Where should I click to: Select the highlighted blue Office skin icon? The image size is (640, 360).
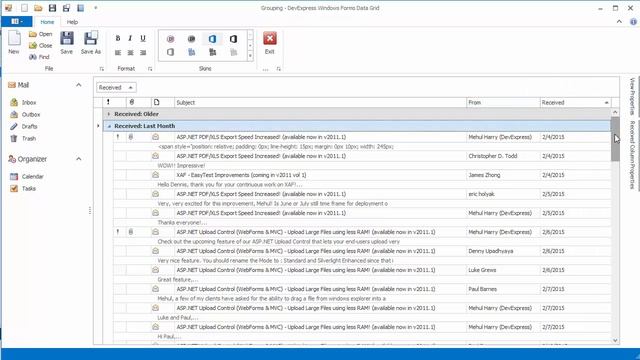(x=212, y=39)
